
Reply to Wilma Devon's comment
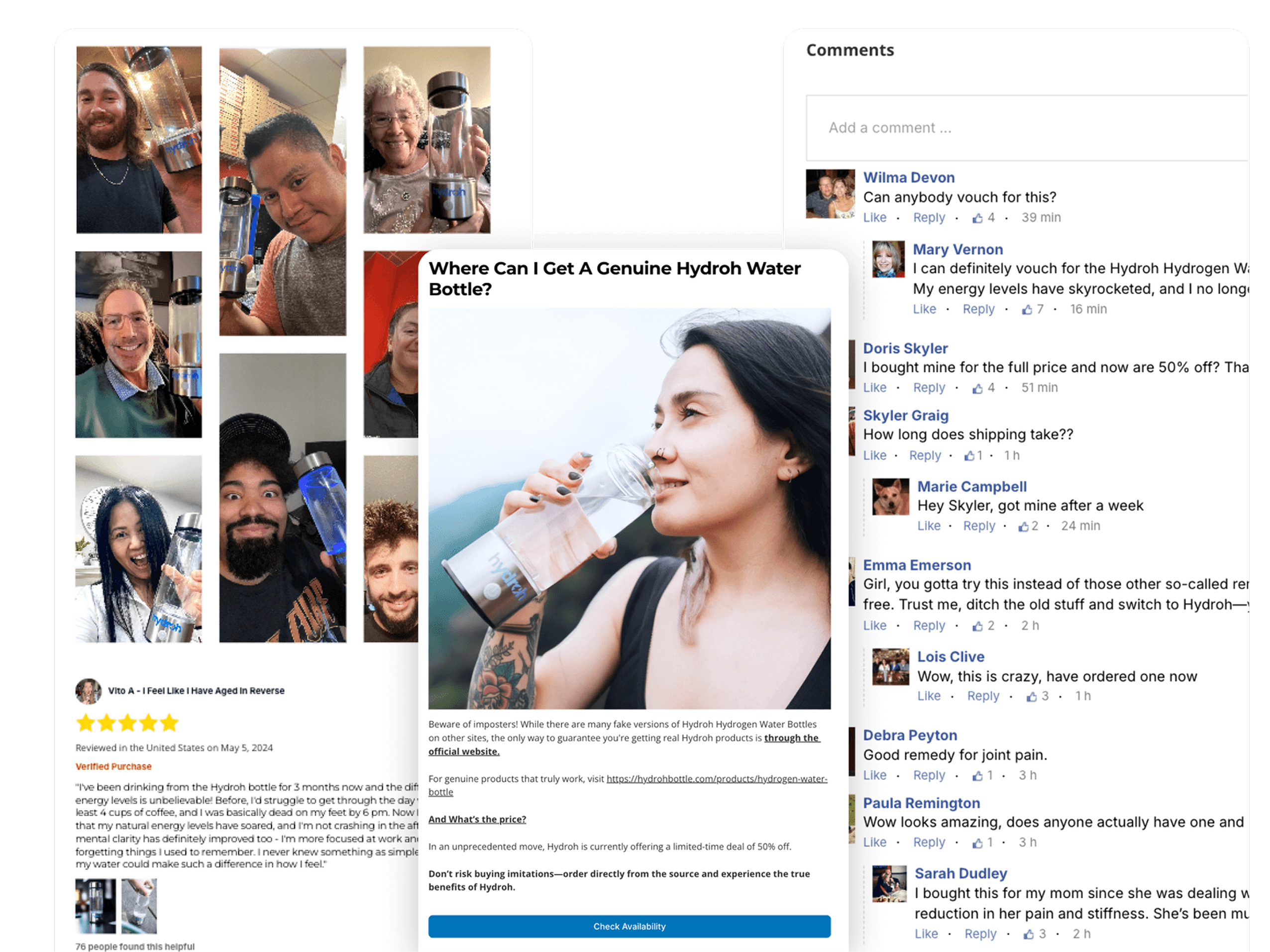coord(929,217)
